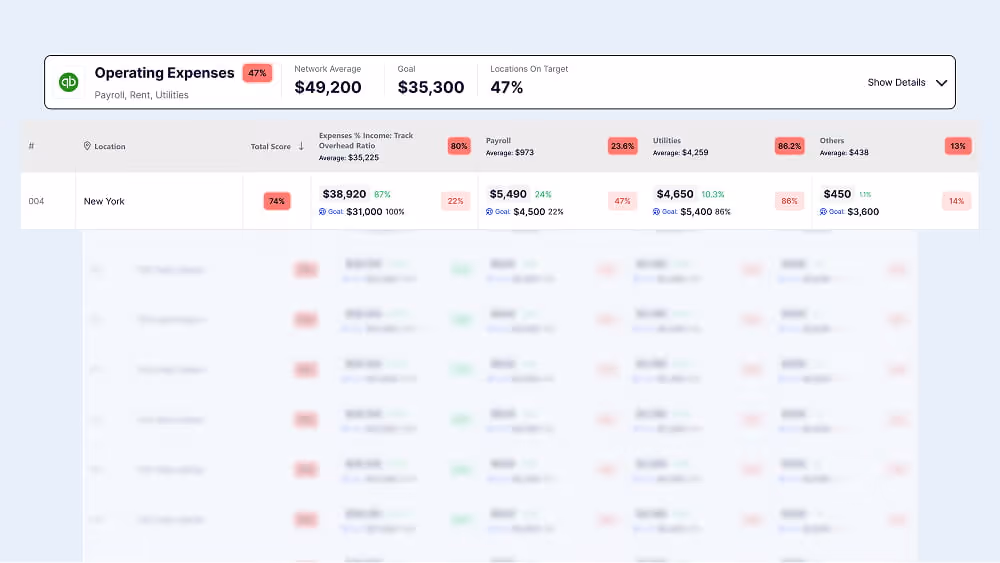Click the Total Score column header
Screen dimensions: 1000x563
pyautogui.click(x=270, y=146)
